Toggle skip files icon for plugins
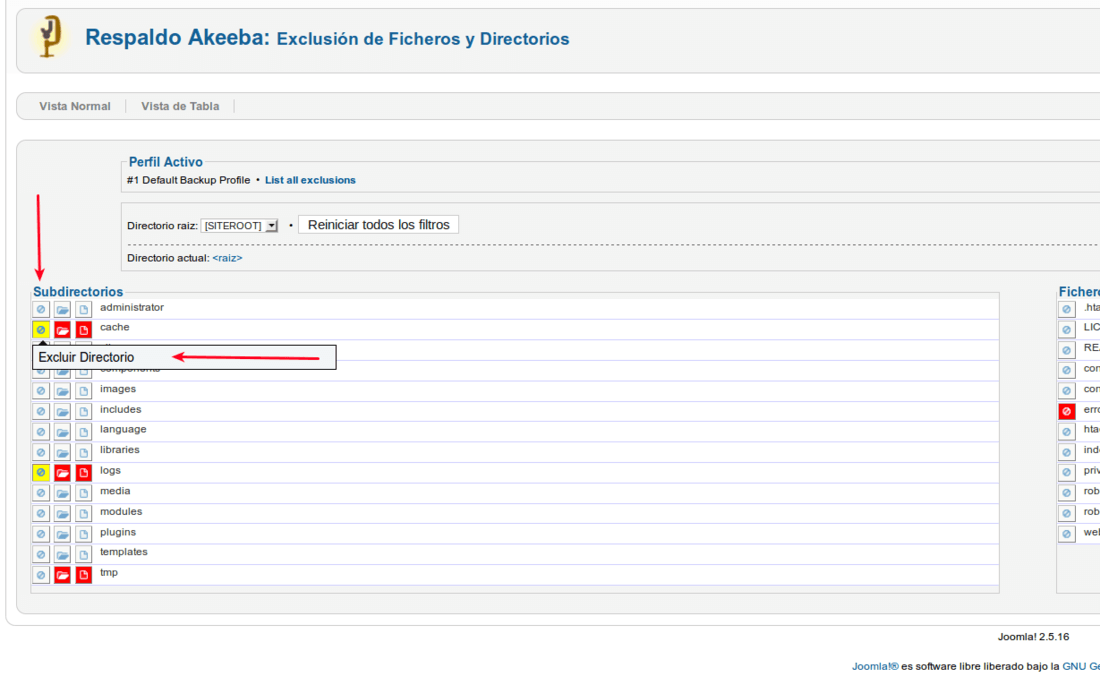This screenshot has height=685, width=1100. (83, 534)
